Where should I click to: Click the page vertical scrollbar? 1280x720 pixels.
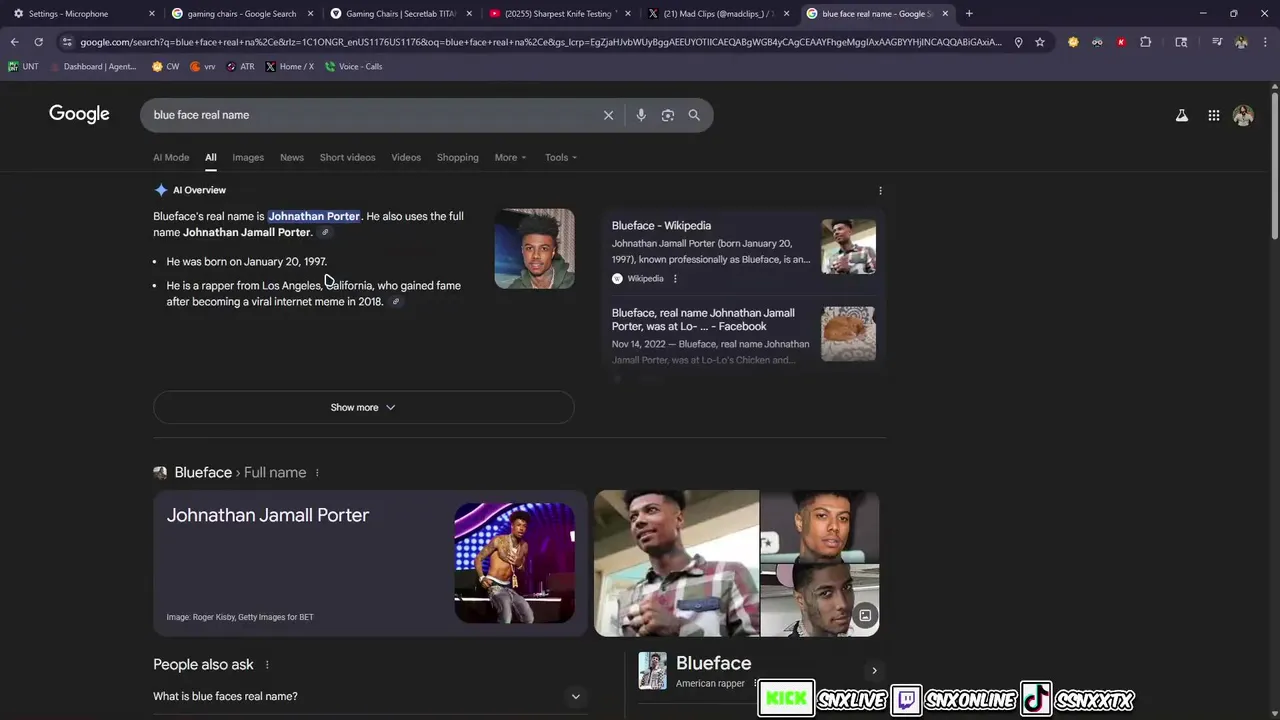tap(1275, 165)
